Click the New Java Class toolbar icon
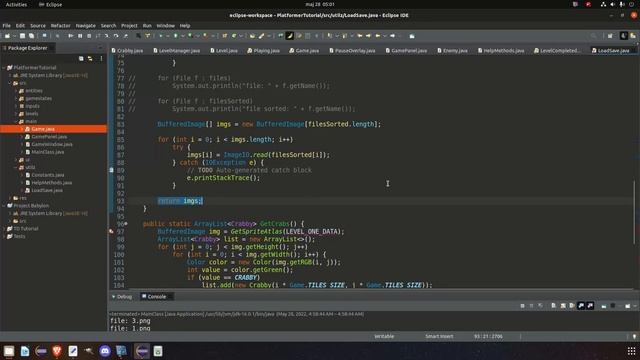Image resolution: width=640 pixels, height=360 pixels. coord(234,36)
